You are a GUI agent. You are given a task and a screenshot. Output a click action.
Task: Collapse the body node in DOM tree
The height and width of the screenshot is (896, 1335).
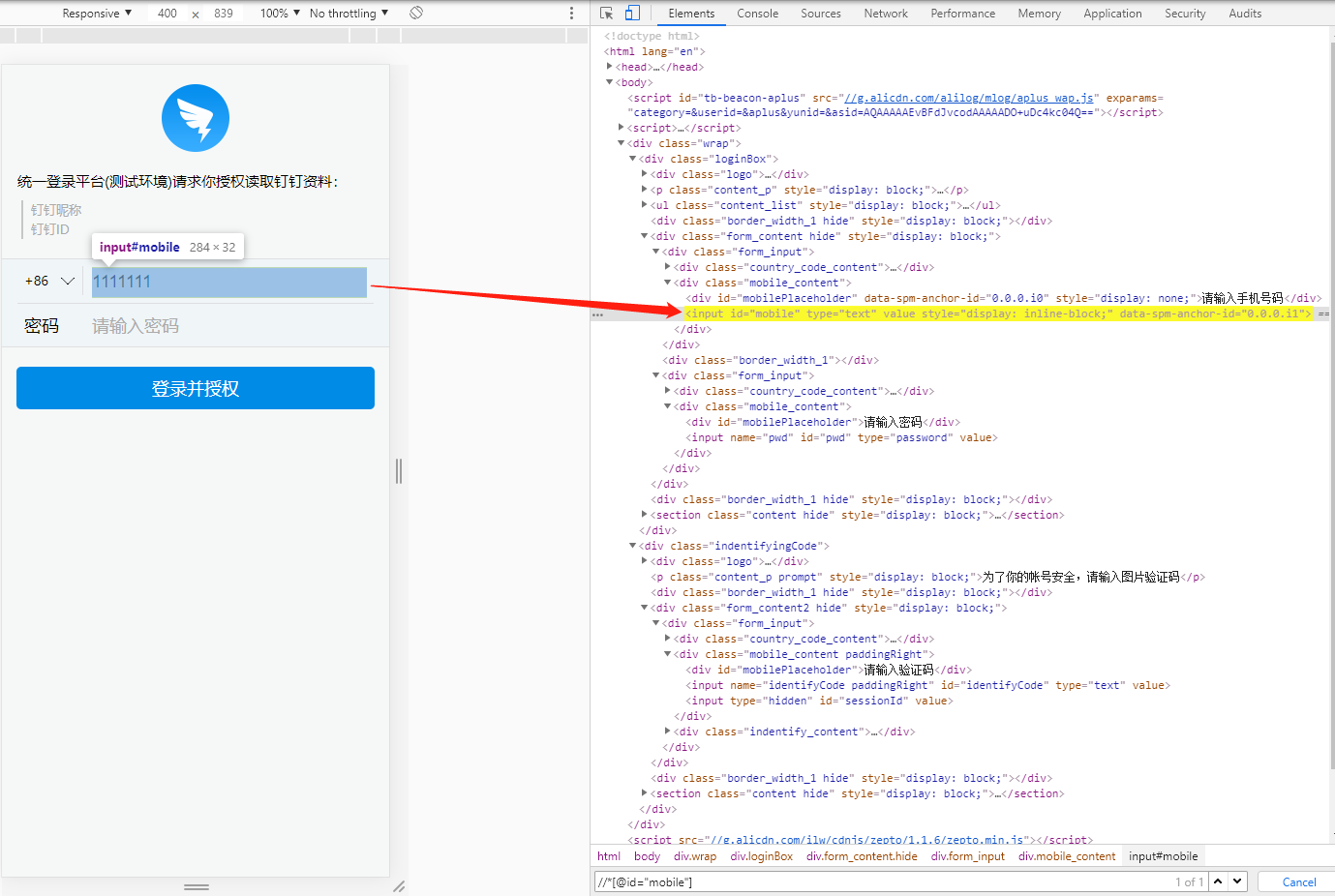(x=609, y=82)
